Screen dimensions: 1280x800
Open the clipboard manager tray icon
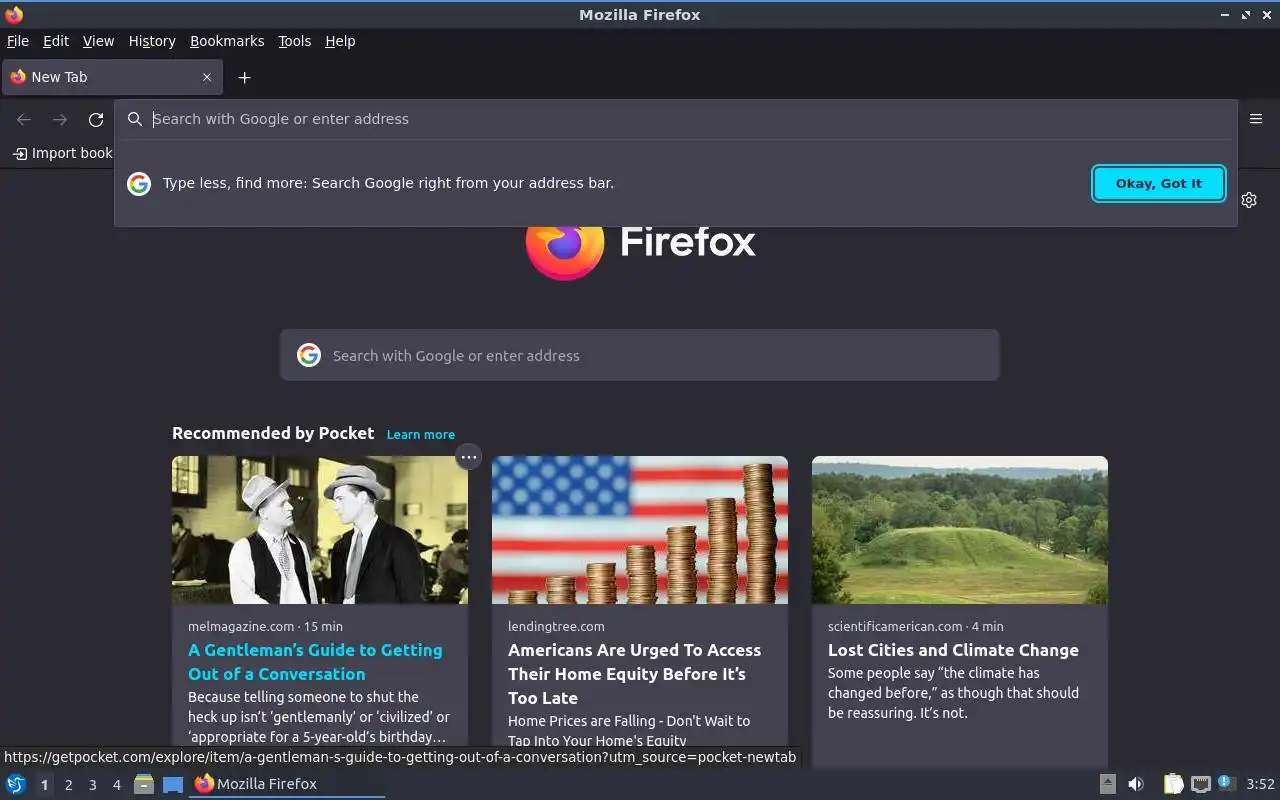[1173, 784]
